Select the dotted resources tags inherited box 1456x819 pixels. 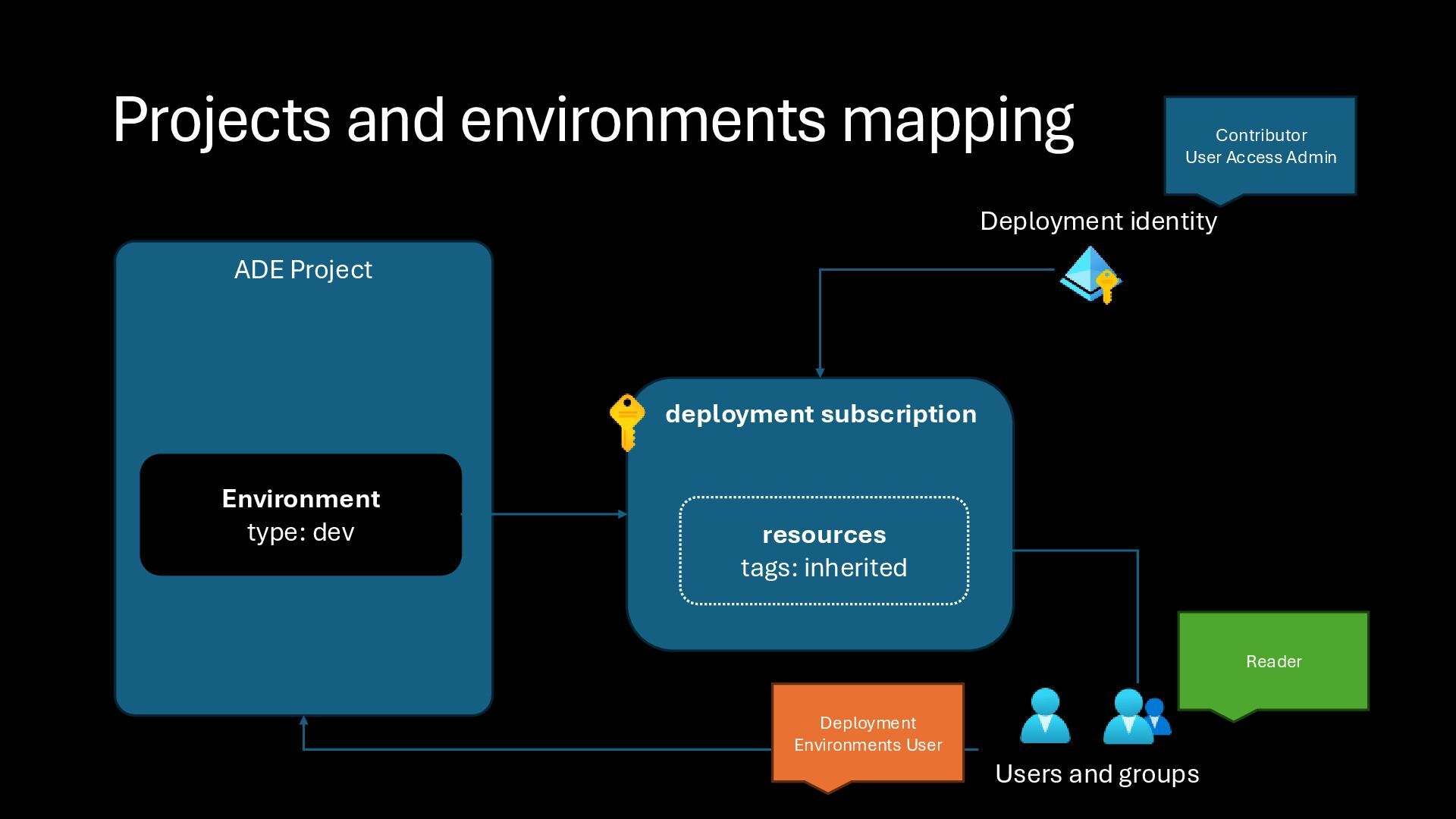tap(824, 551)
